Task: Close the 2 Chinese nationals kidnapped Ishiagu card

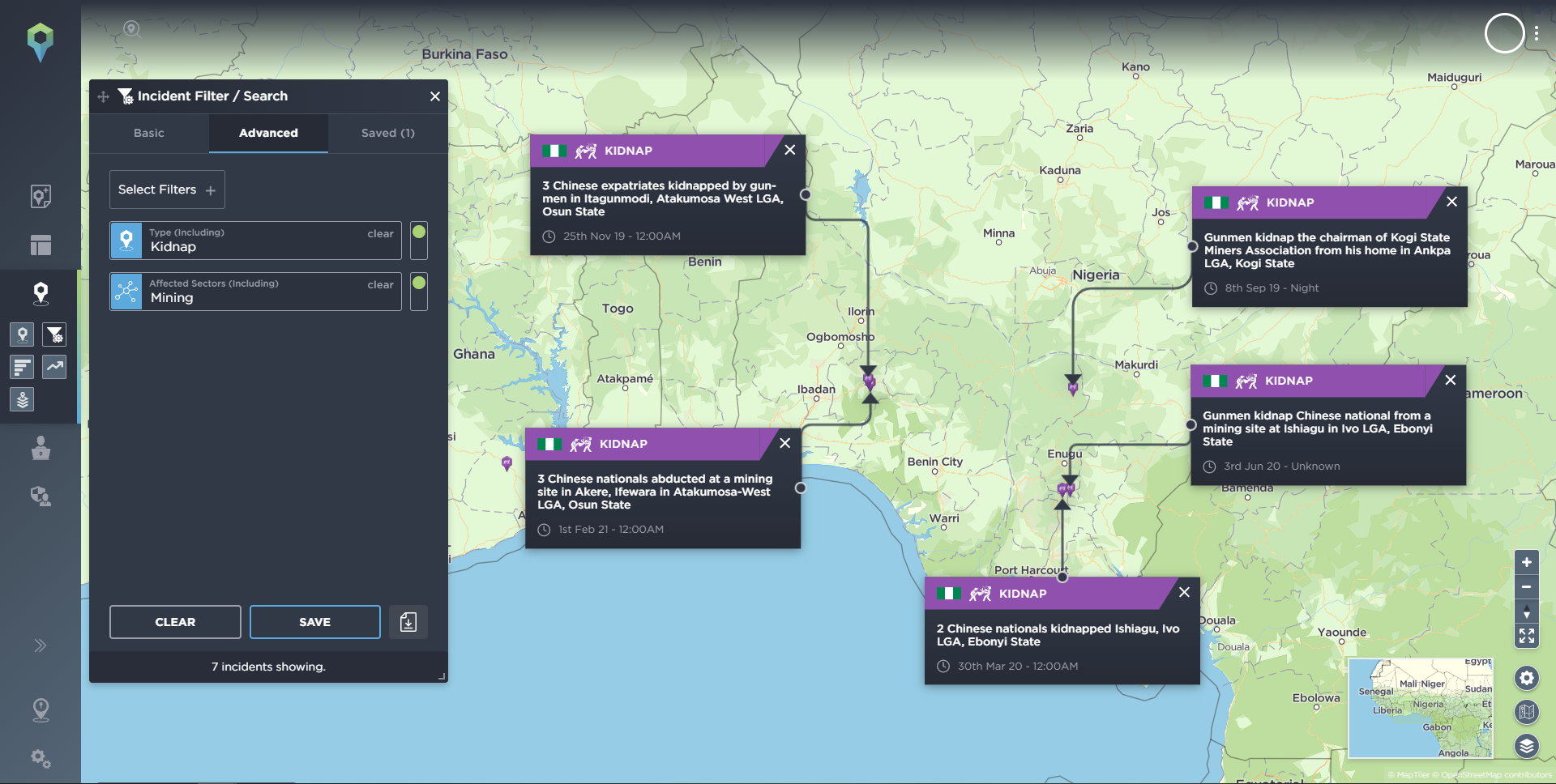Action: pos(1185,592)
